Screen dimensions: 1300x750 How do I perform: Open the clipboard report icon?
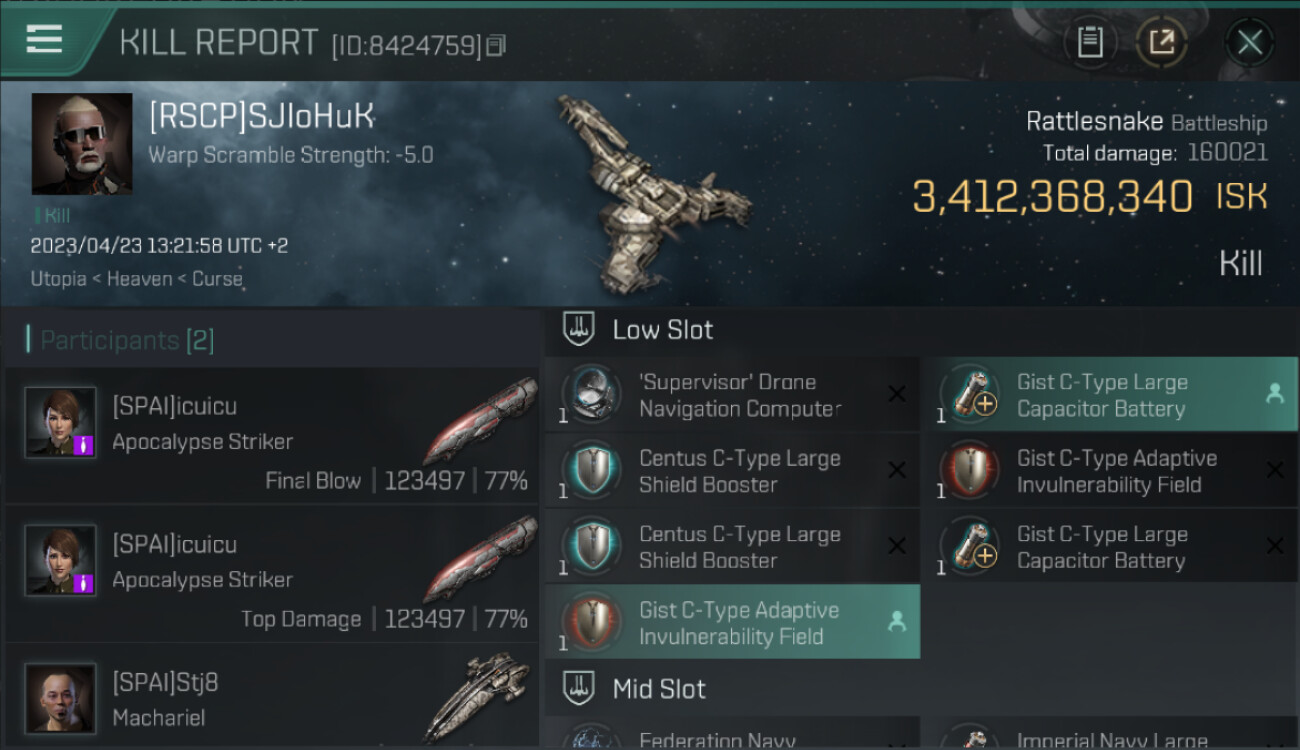(1090, 42)
